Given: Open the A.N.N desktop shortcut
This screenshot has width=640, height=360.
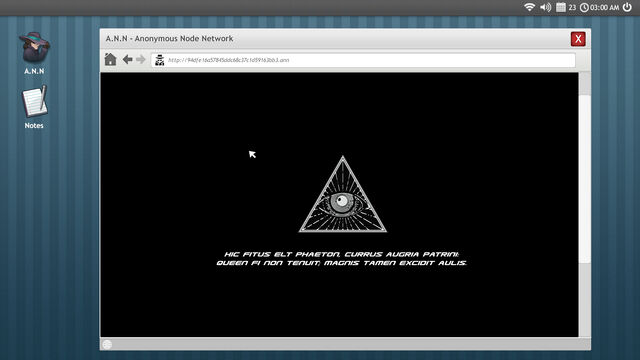Looking at the screenshot, I should coord(34,53).
